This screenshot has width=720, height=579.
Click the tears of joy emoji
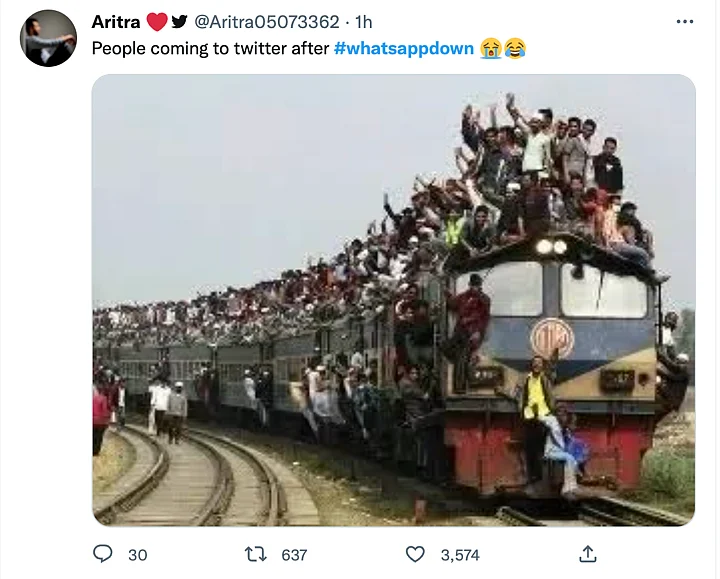pyautogui.click(x=515, y=48)
